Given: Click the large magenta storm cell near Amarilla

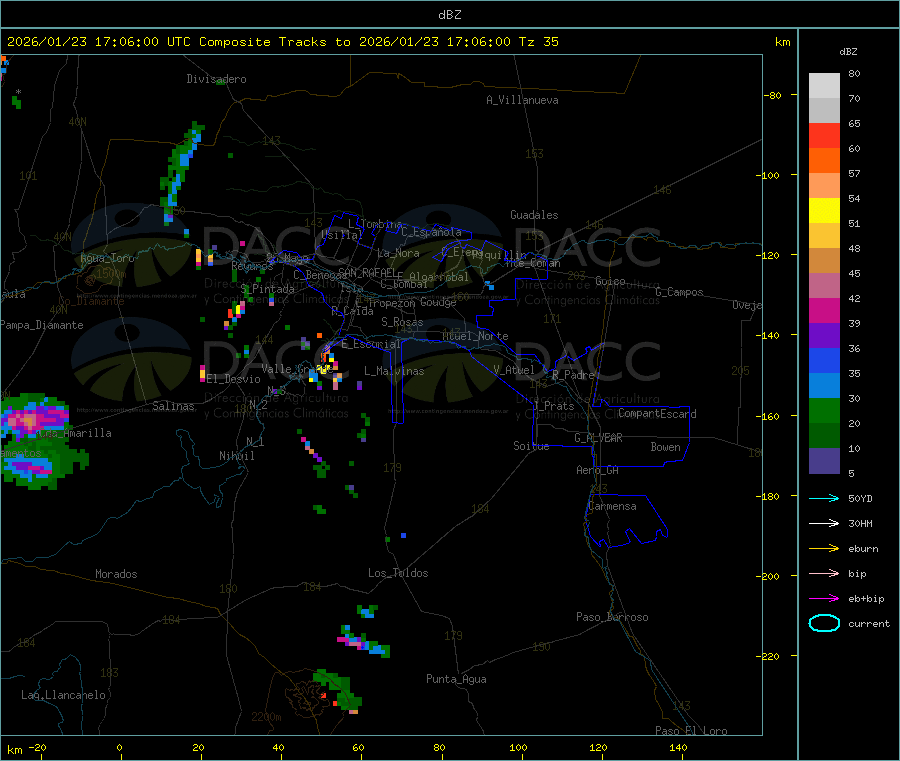Looking at the screenshot, I should [34, 419].
